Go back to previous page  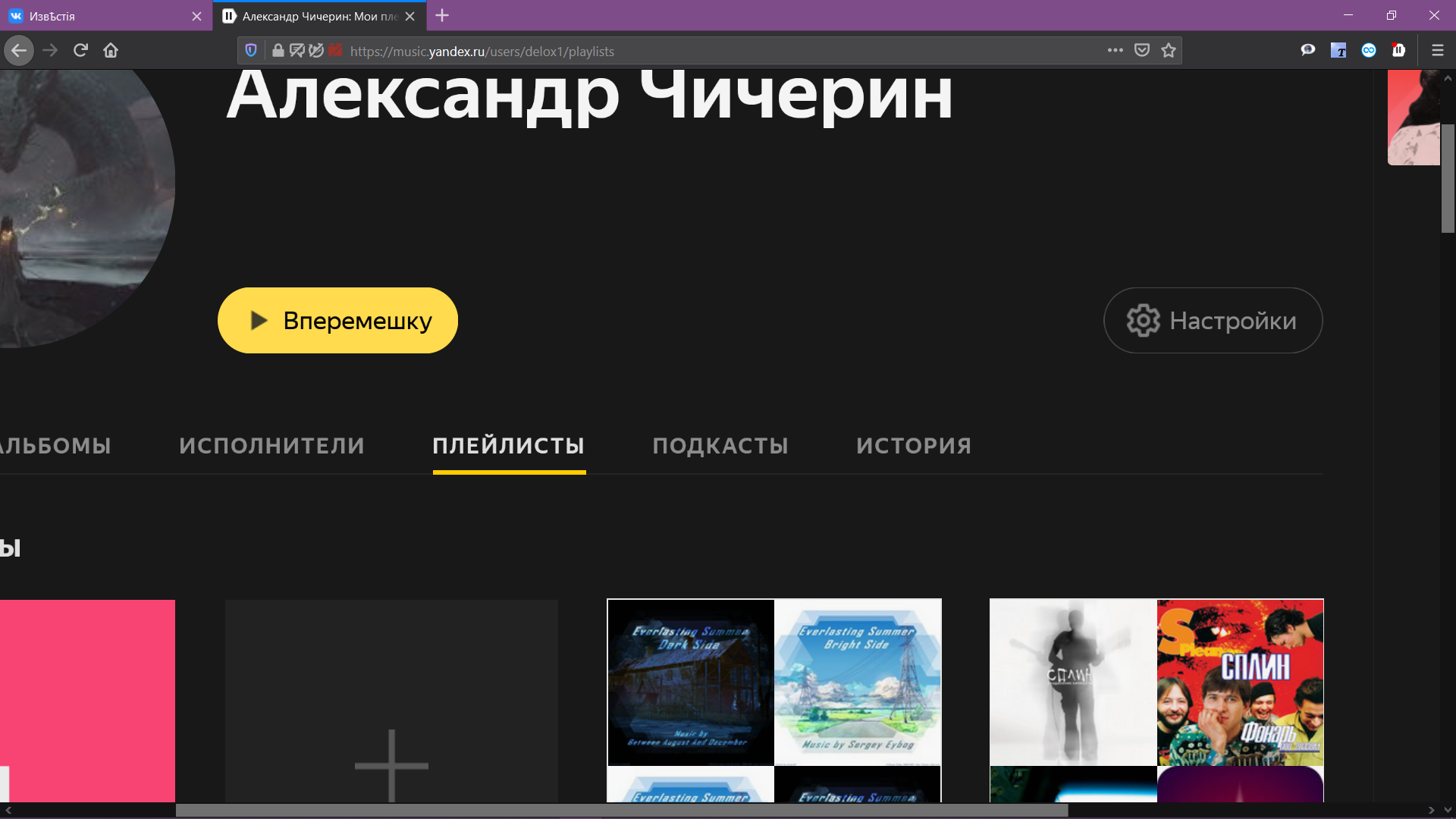(x=19, y=51)
